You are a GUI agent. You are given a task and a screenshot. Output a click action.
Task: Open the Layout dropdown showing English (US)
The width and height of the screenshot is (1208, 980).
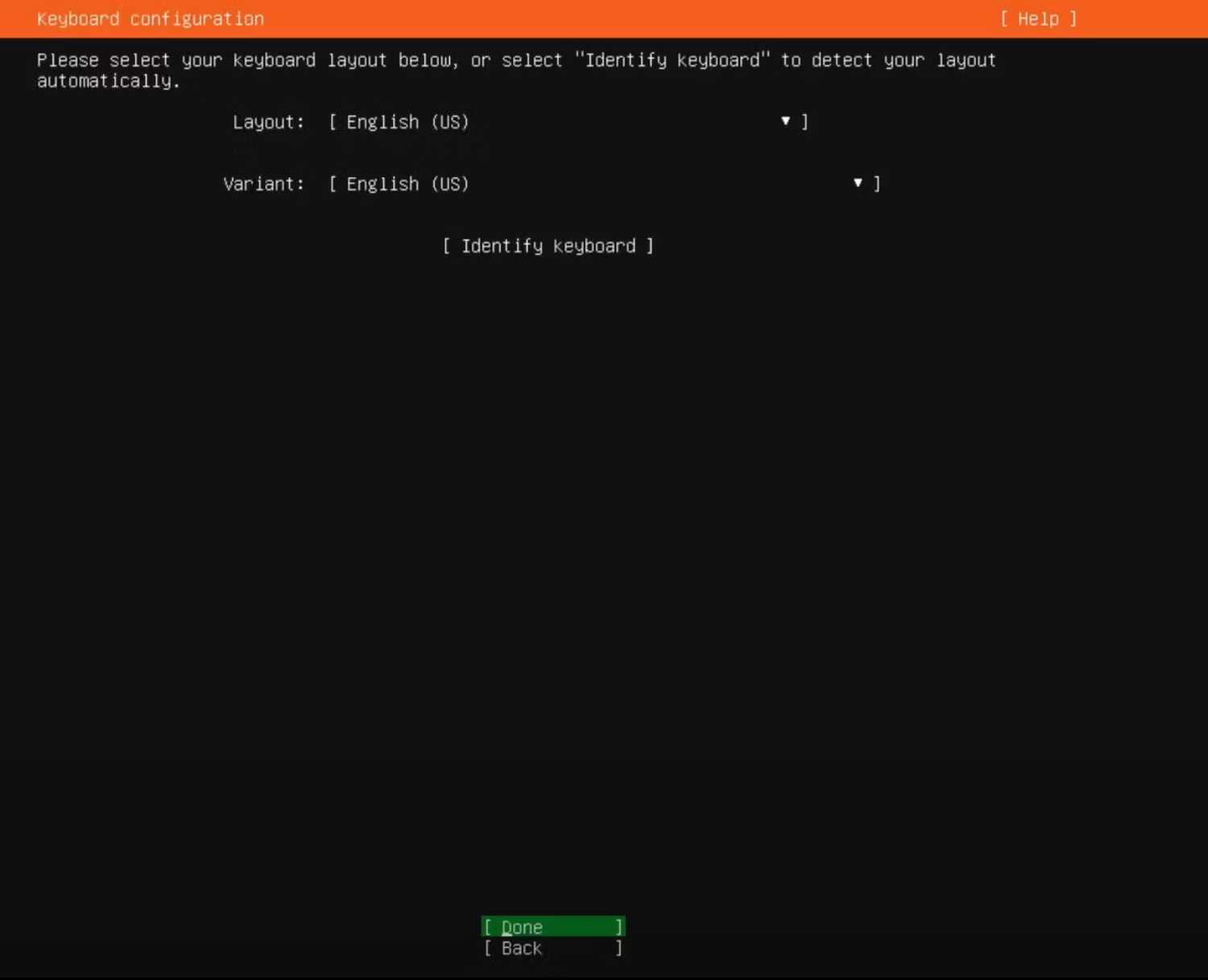(569, 122)
